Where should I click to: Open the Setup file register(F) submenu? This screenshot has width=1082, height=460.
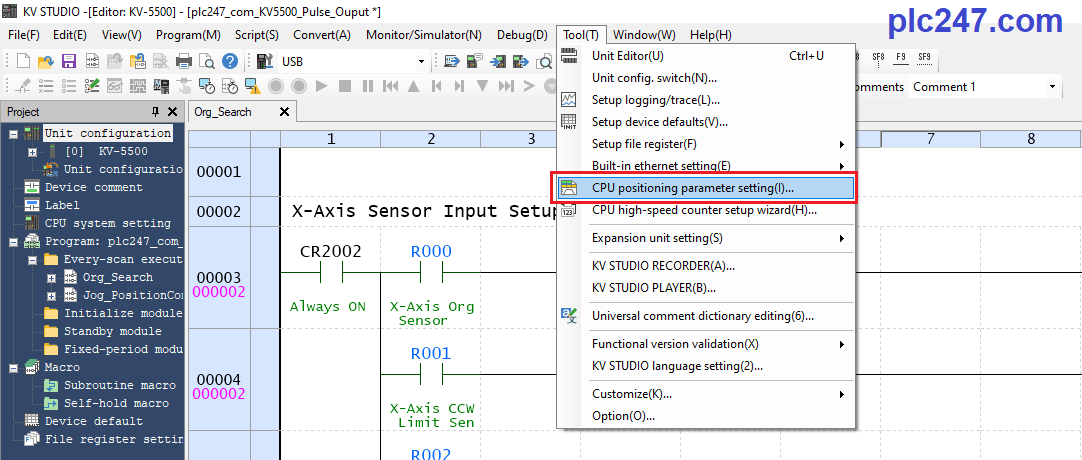click(706, 144)
